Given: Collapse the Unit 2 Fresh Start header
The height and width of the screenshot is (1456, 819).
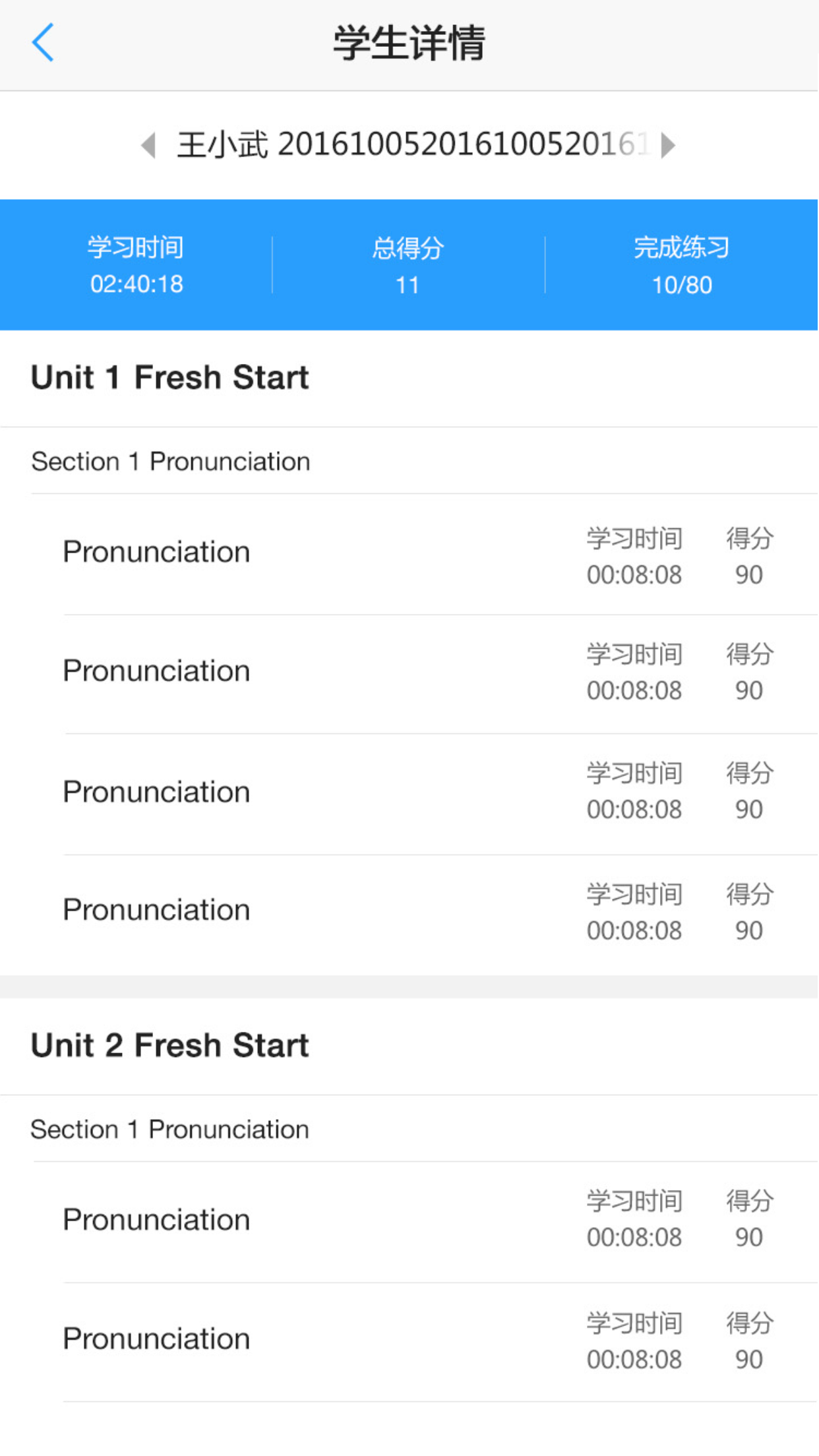Looking at the screenshot, I should pyautogui.click(x=170, y=1046).
